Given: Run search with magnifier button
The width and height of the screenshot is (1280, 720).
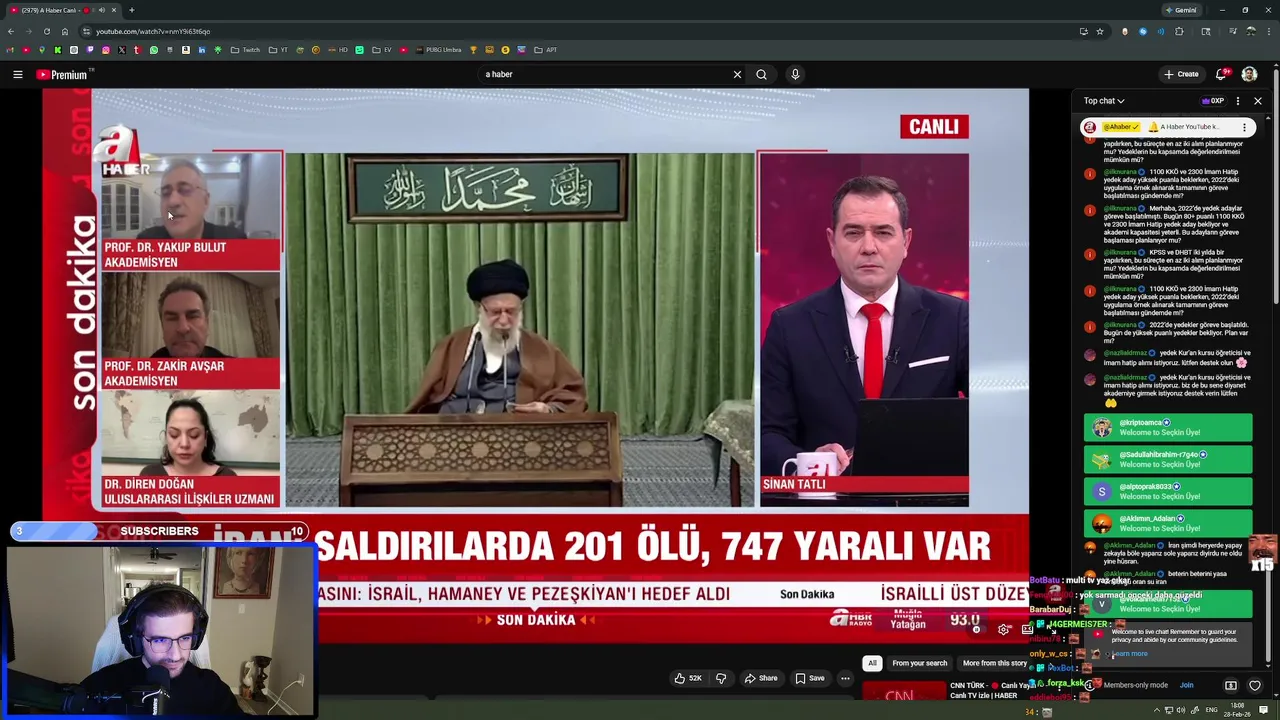Looking at the screenshot, I should pyautogui.click(x=762, y=74).
